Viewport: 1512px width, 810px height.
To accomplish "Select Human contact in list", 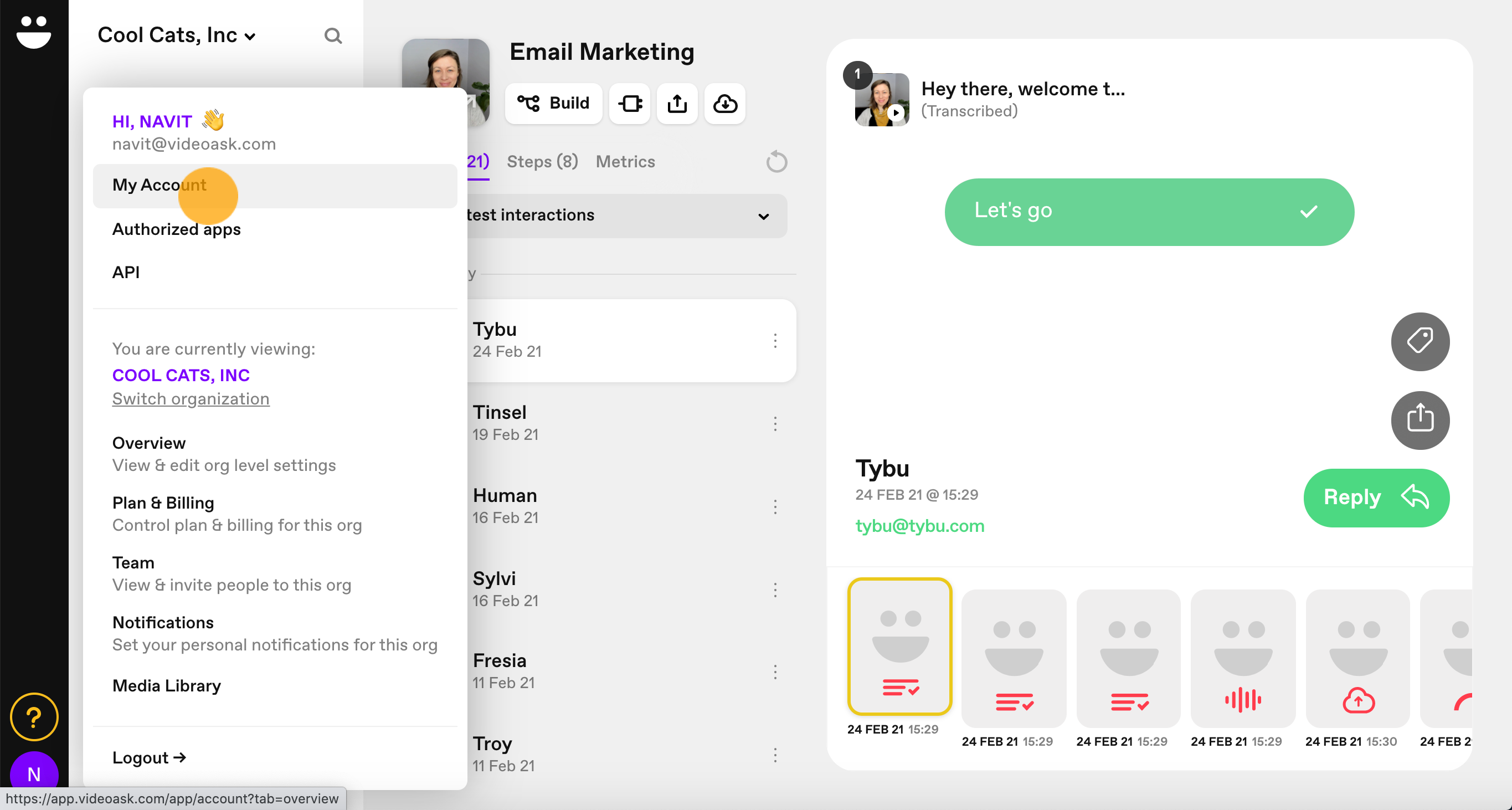I will [x=631, y=506].
